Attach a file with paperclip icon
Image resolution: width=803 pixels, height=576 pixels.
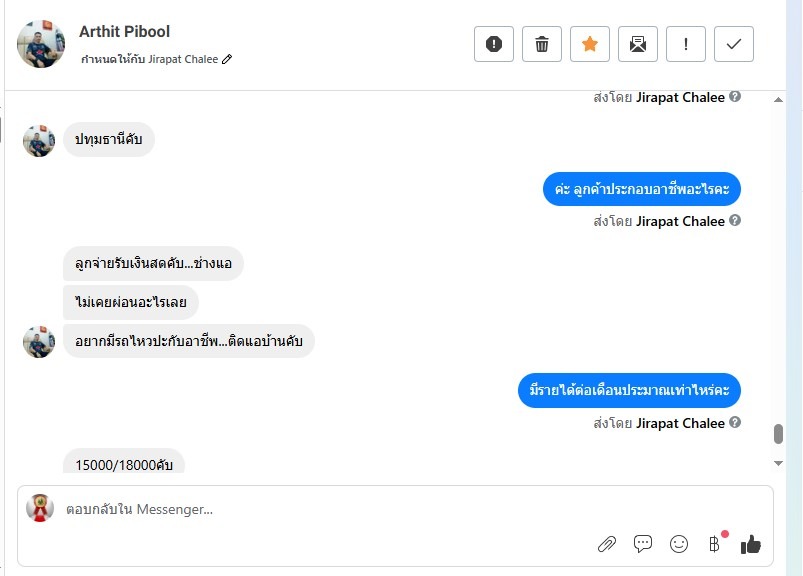607,544
